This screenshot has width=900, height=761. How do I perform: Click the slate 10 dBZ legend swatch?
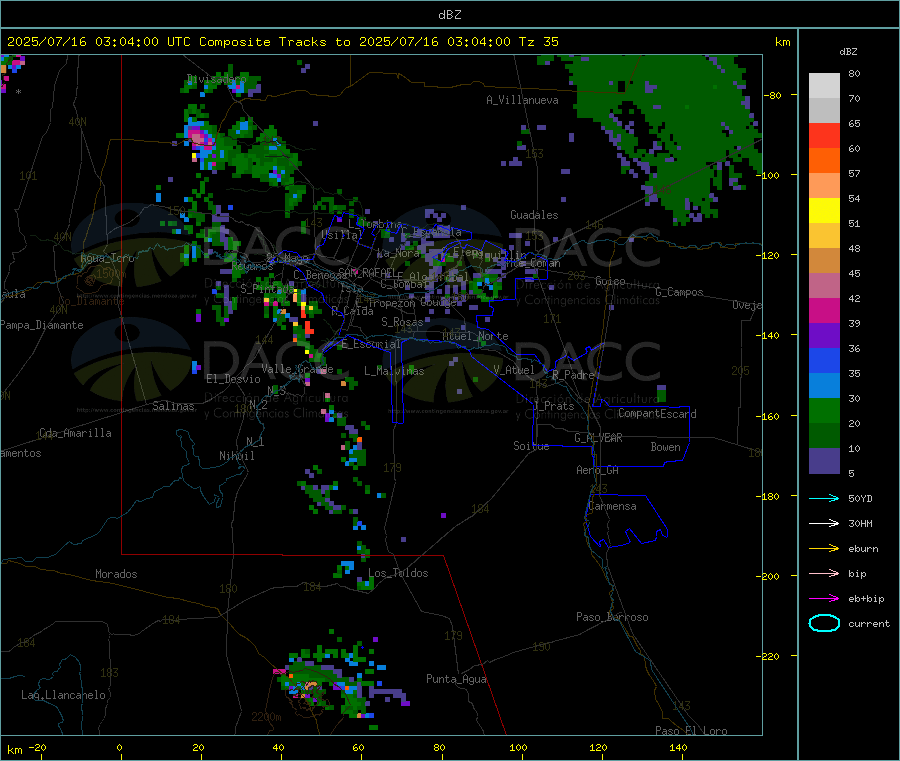pyautogui.click(x=824, y=460)
